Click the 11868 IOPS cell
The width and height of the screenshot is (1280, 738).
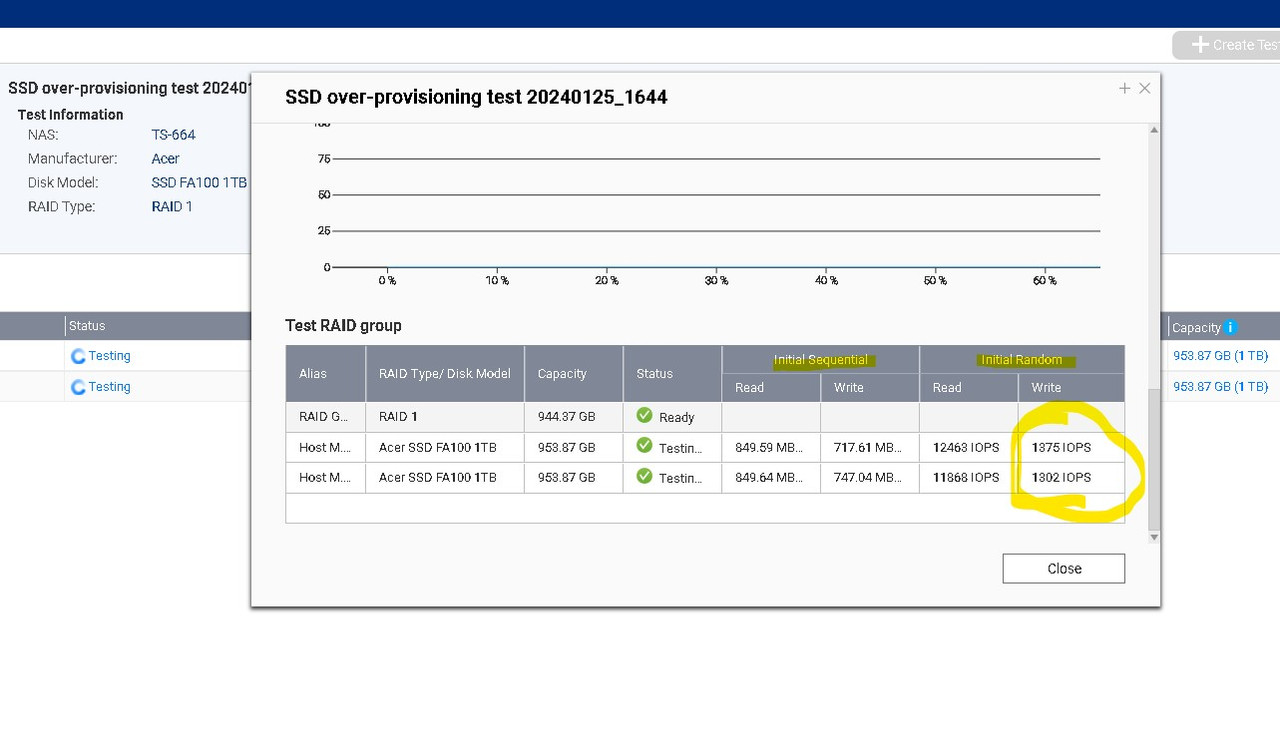click(968, 478)
